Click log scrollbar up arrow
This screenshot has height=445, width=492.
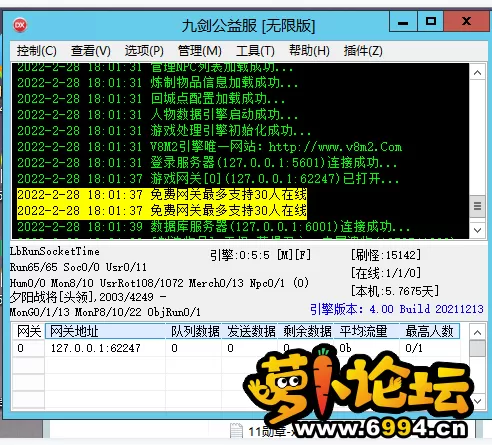click(x=477, y=72)
